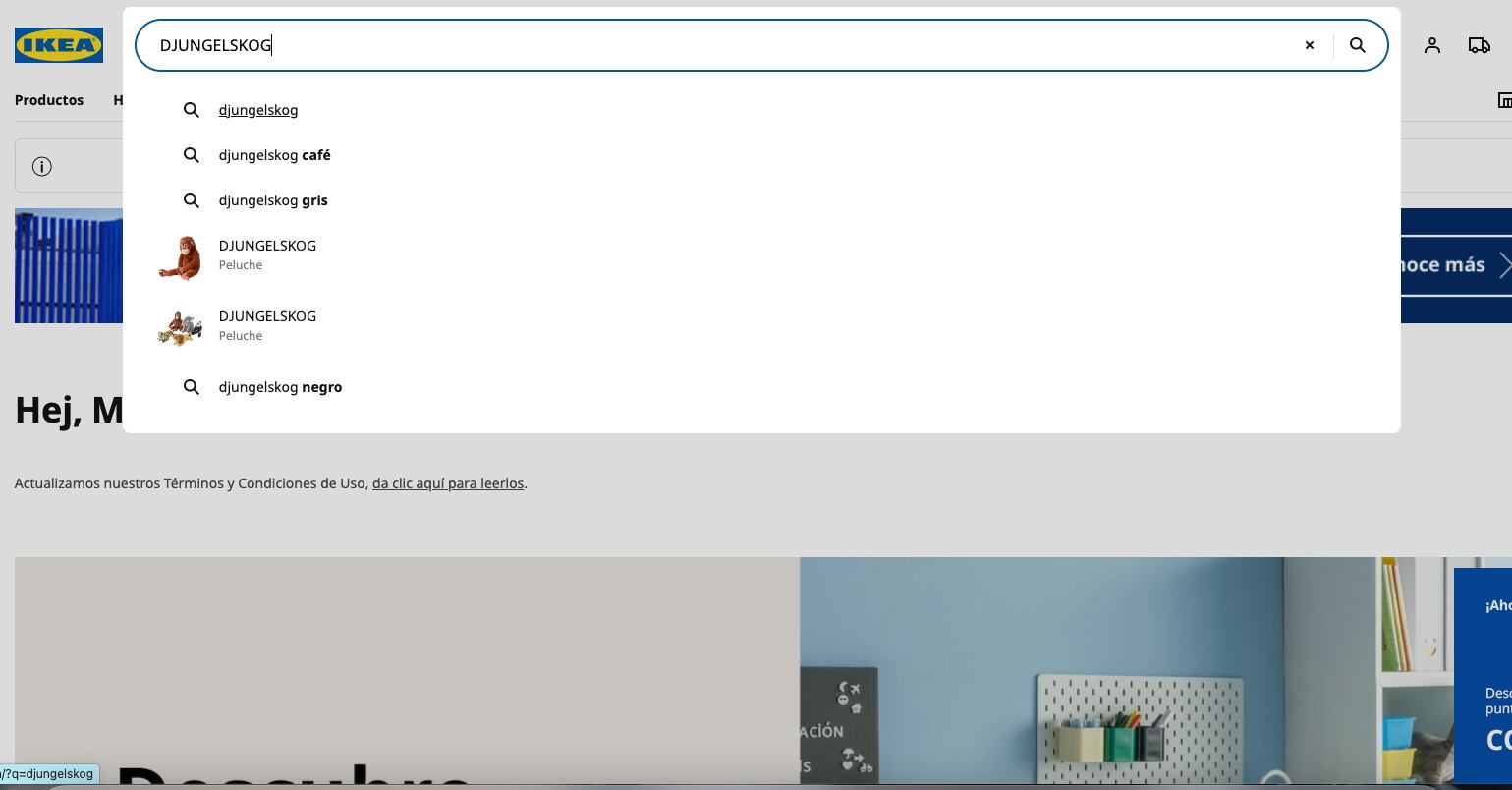Select the 'djungelskog' search suggestion
1512x790 pixels.
[x=258, y=110]
